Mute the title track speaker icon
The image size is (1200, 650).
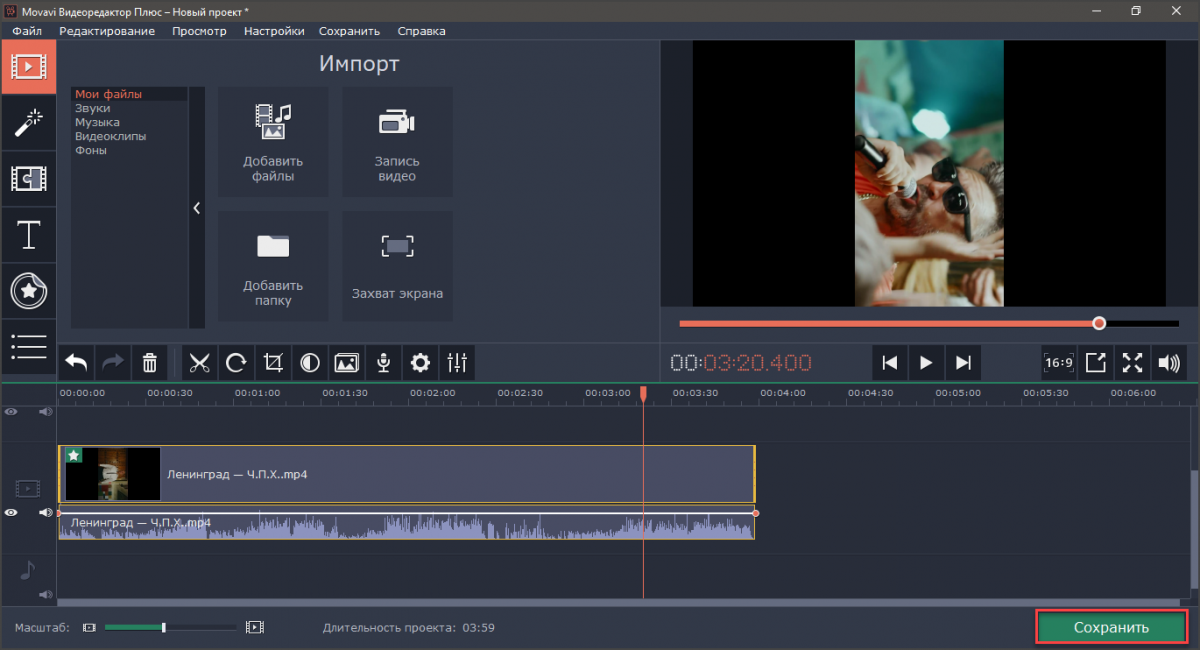pos(45,411)
